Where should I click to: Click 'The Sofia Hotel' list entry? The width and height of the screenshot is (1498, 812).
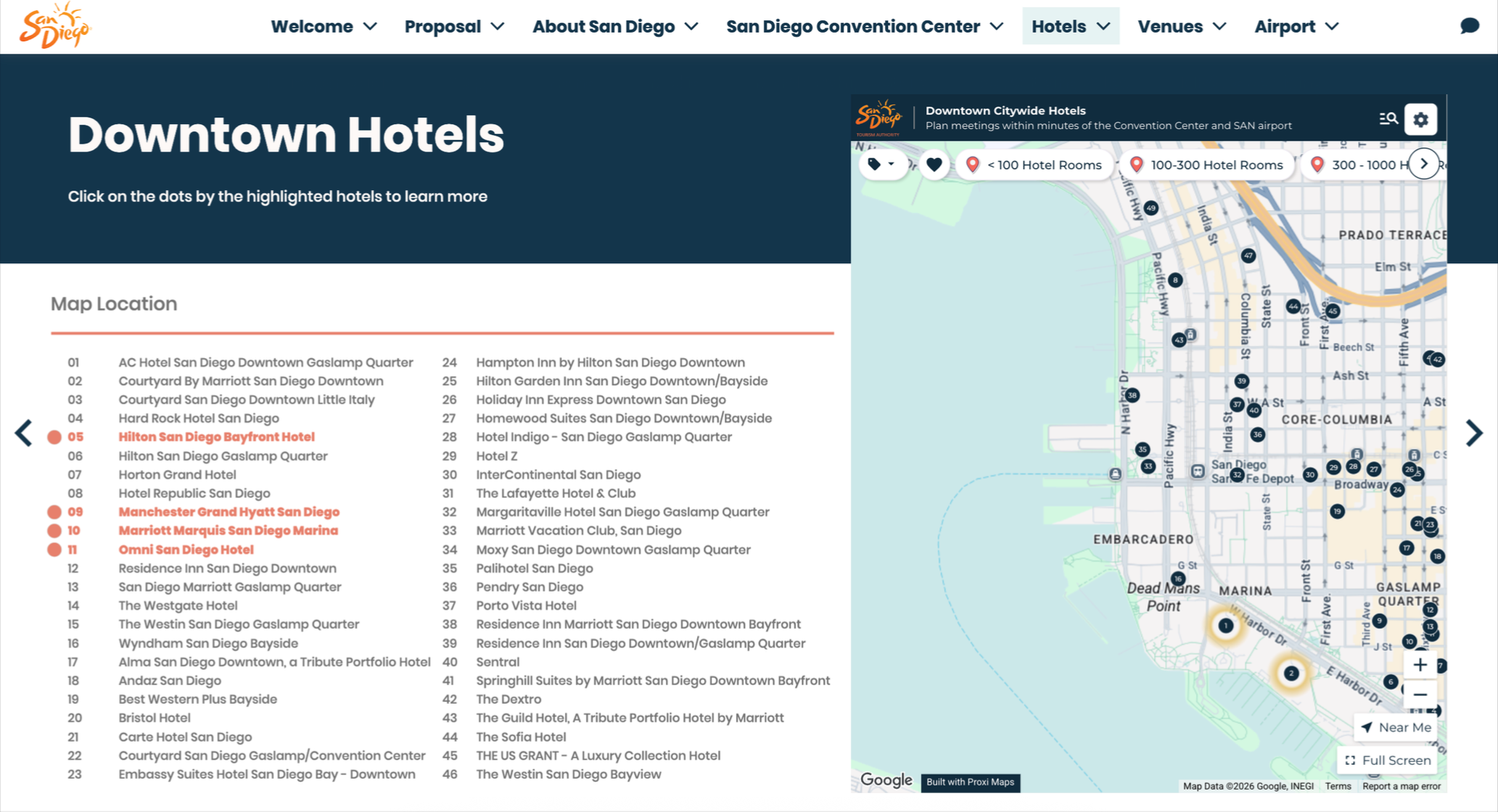point(520,737)
